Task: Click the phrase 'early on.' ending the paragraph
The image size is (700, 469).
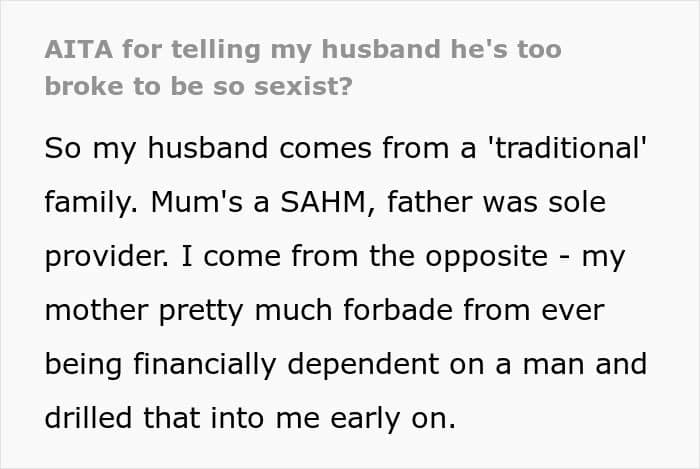Action: coord(393,419)
